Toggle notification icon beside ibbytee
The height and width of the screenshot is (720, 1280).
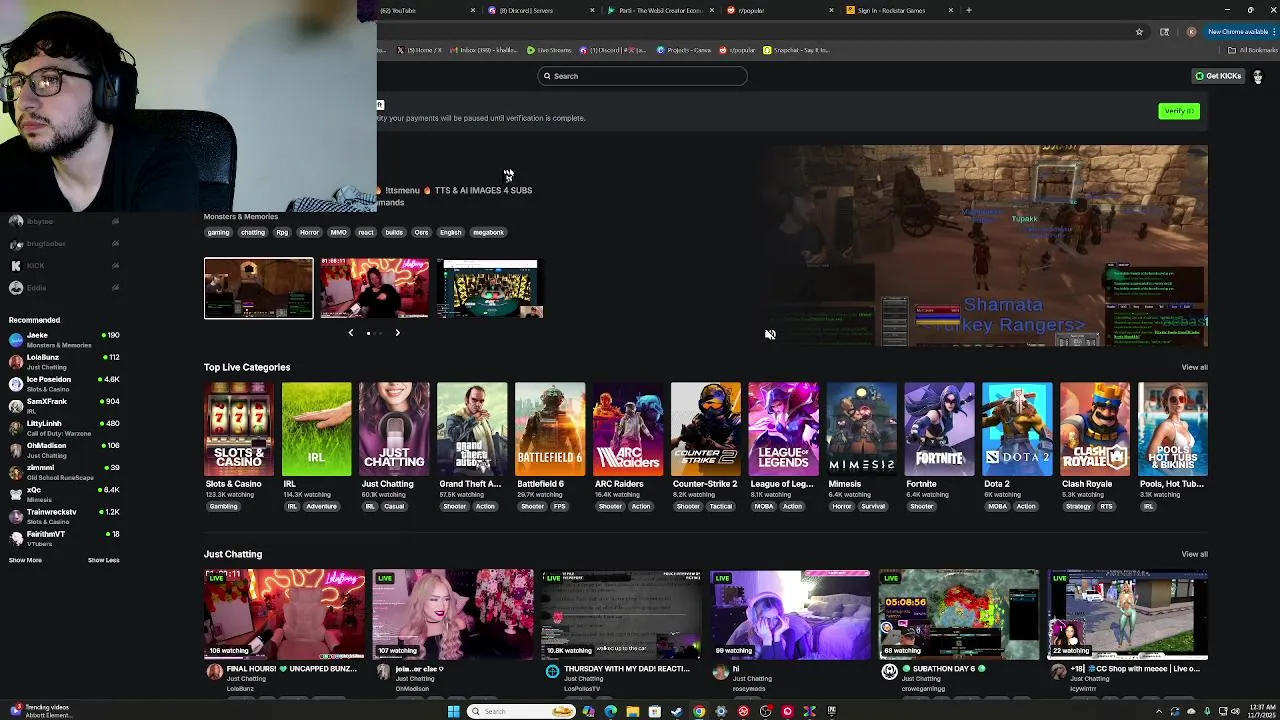point(116,221)
